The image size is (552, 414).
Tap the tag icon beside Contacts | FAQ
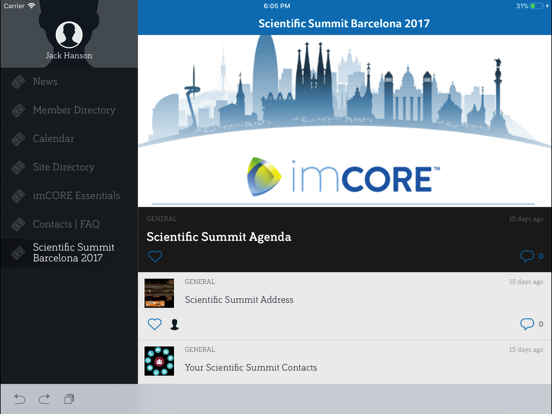coord(18,224)
